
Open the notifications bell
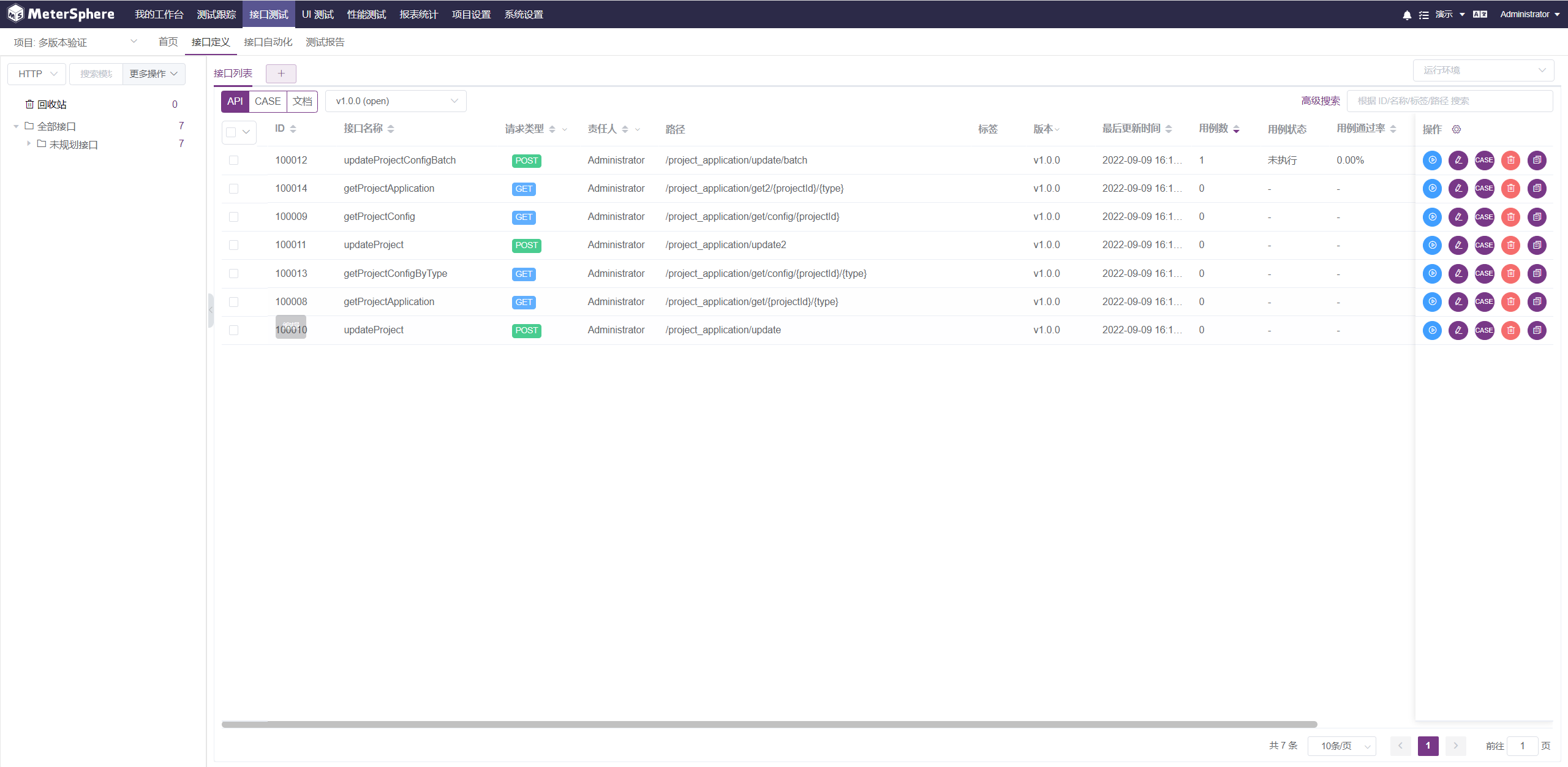pos(1407,15)
